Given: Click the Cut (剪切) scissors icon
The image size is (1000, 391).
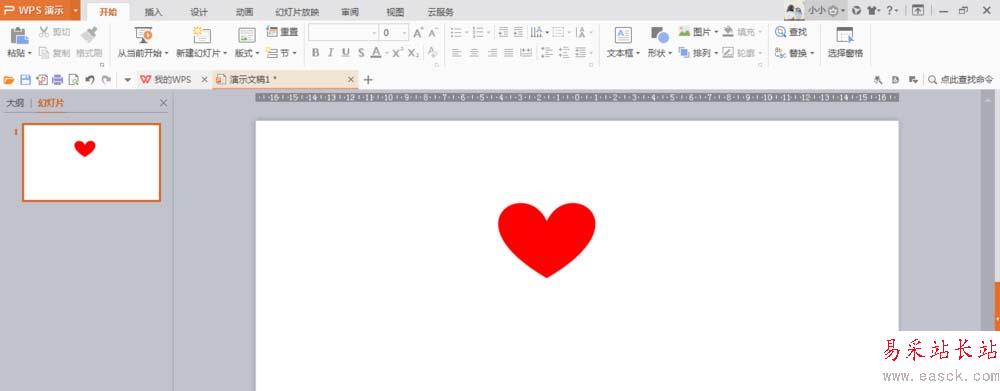Looking at the screenshot, I should (44, 32).
